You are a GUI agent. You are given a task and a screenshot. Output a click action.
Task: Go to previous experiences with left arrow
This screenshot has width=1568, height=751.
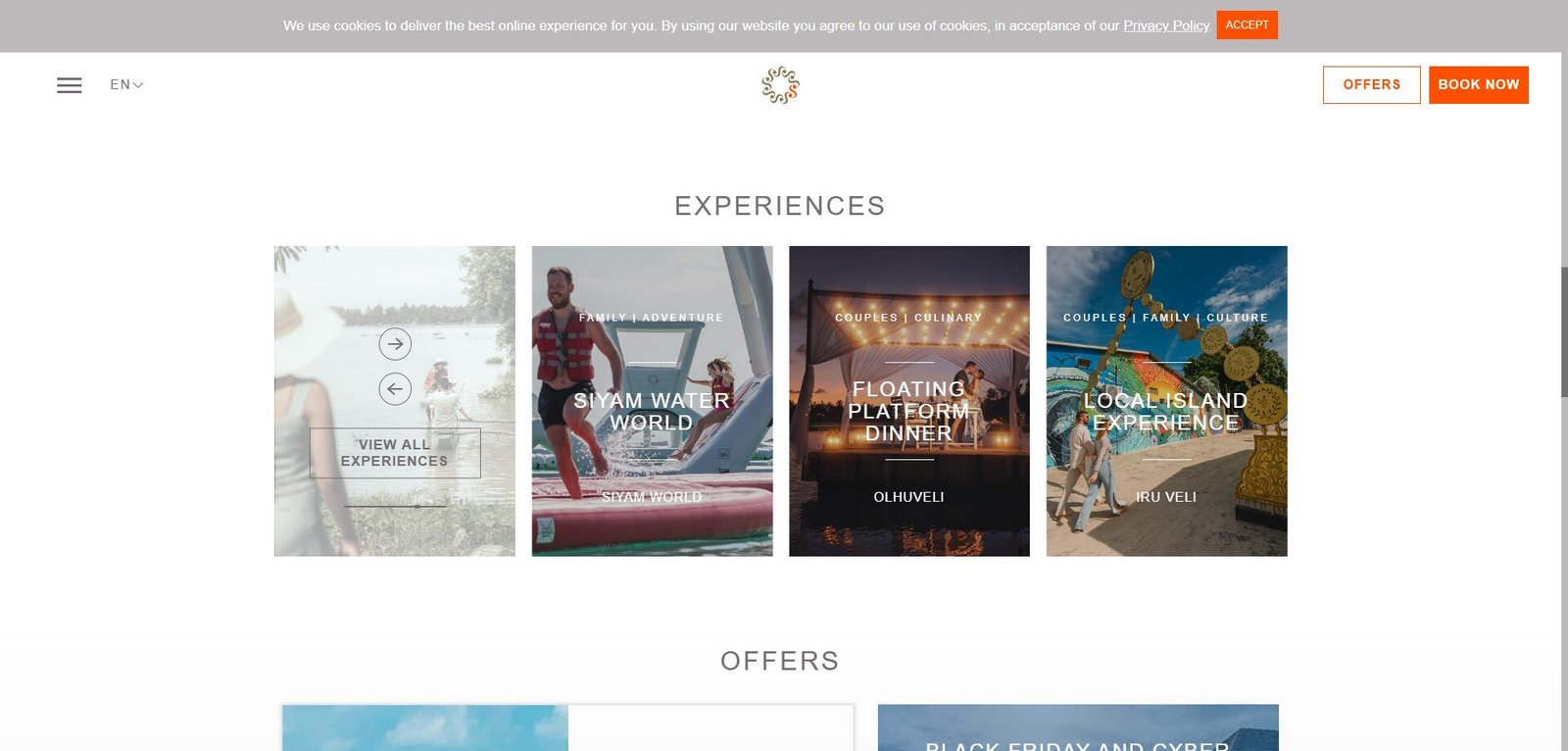pos(395,389)
